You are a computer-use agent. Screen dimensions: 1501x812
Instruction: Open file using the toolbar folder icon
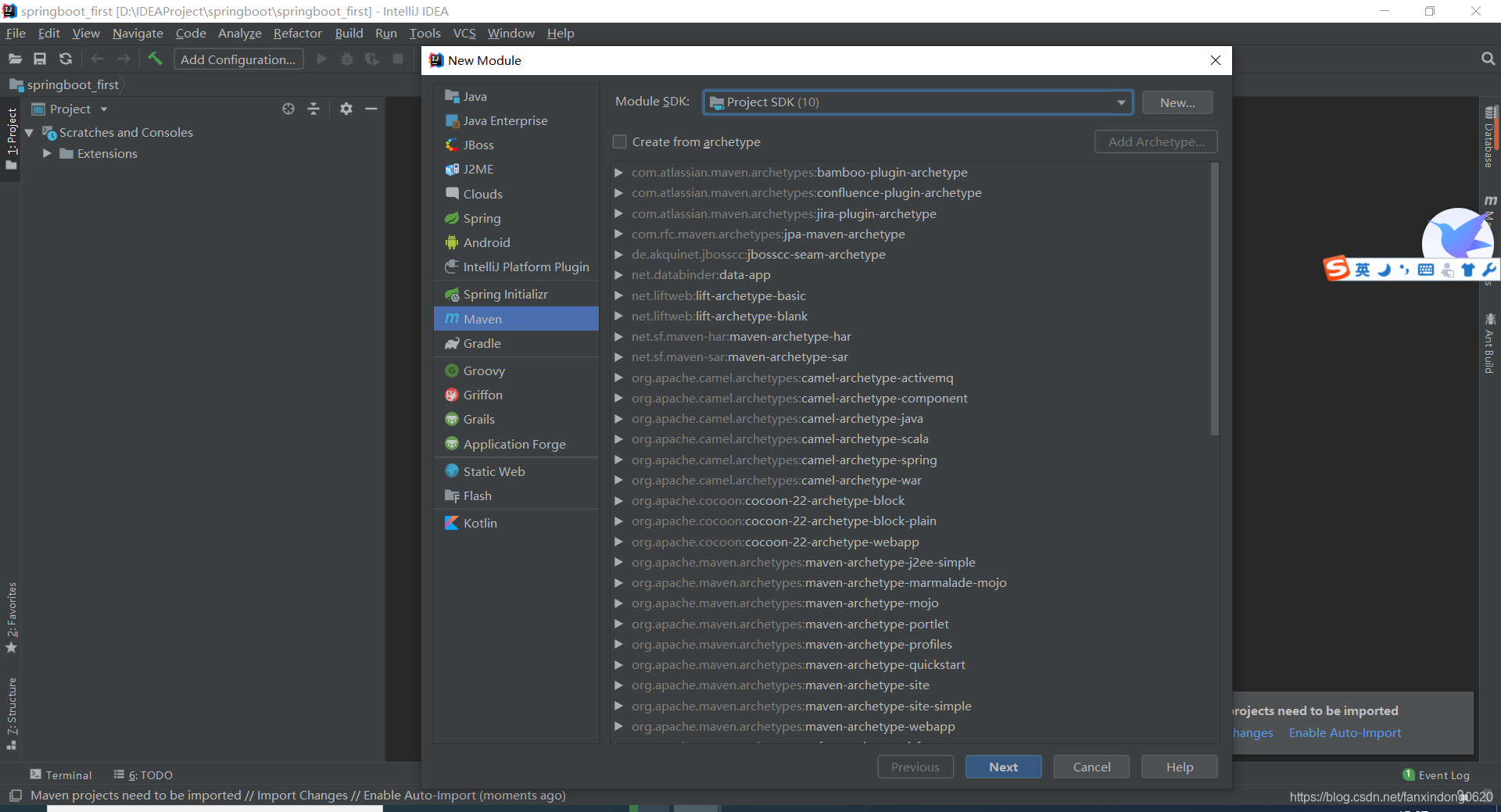pyautogui.click(x=15, y=59)
